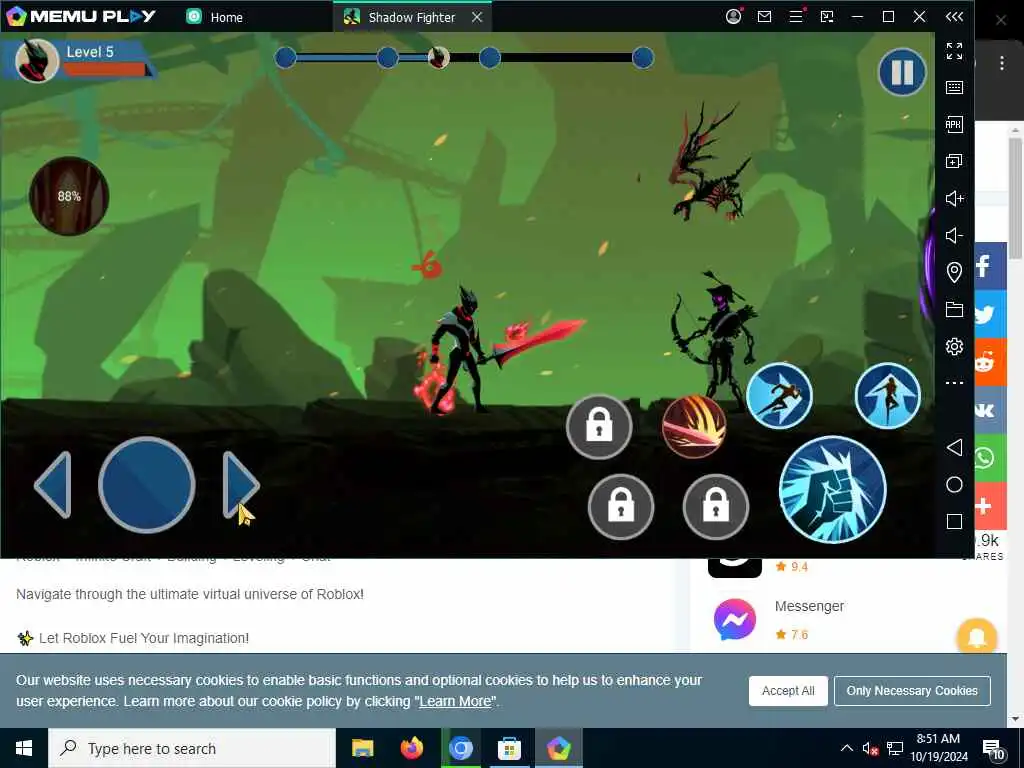The height and width of the screenshot is (768, 1024).
Task: Tap the 88% rage orb
Action: point(69,196)
